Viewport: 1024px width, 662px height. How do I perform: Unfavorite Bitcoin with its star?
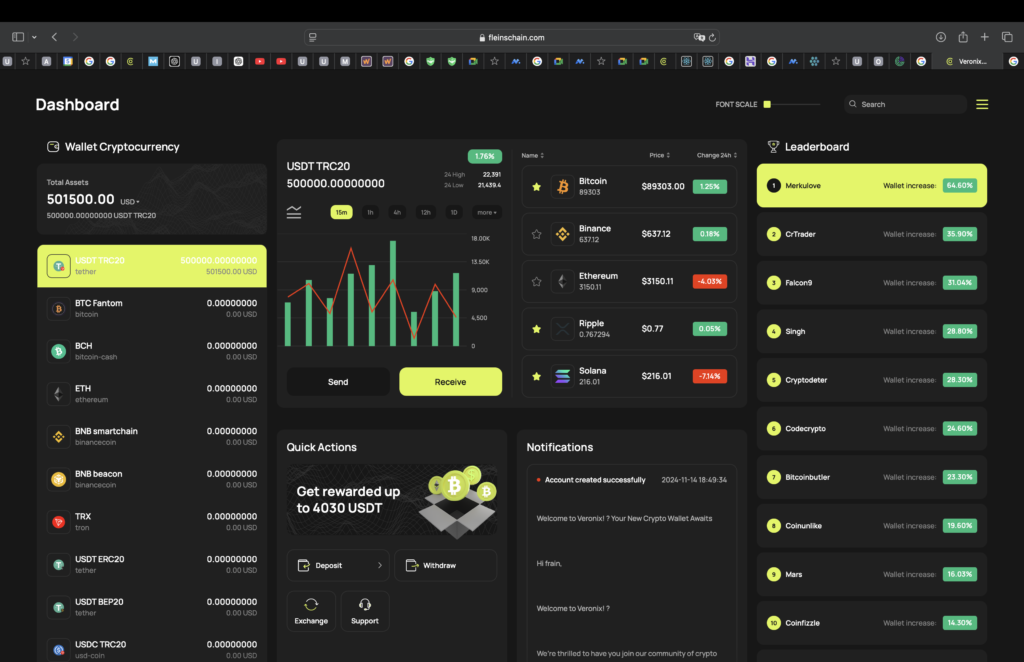click(x=537, y=186)
